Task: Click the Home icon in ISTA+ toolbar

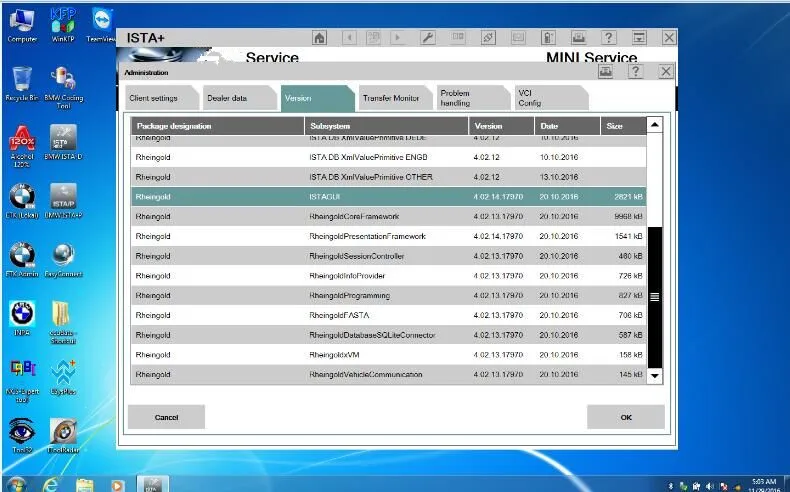Action: [x=319, y=38]
